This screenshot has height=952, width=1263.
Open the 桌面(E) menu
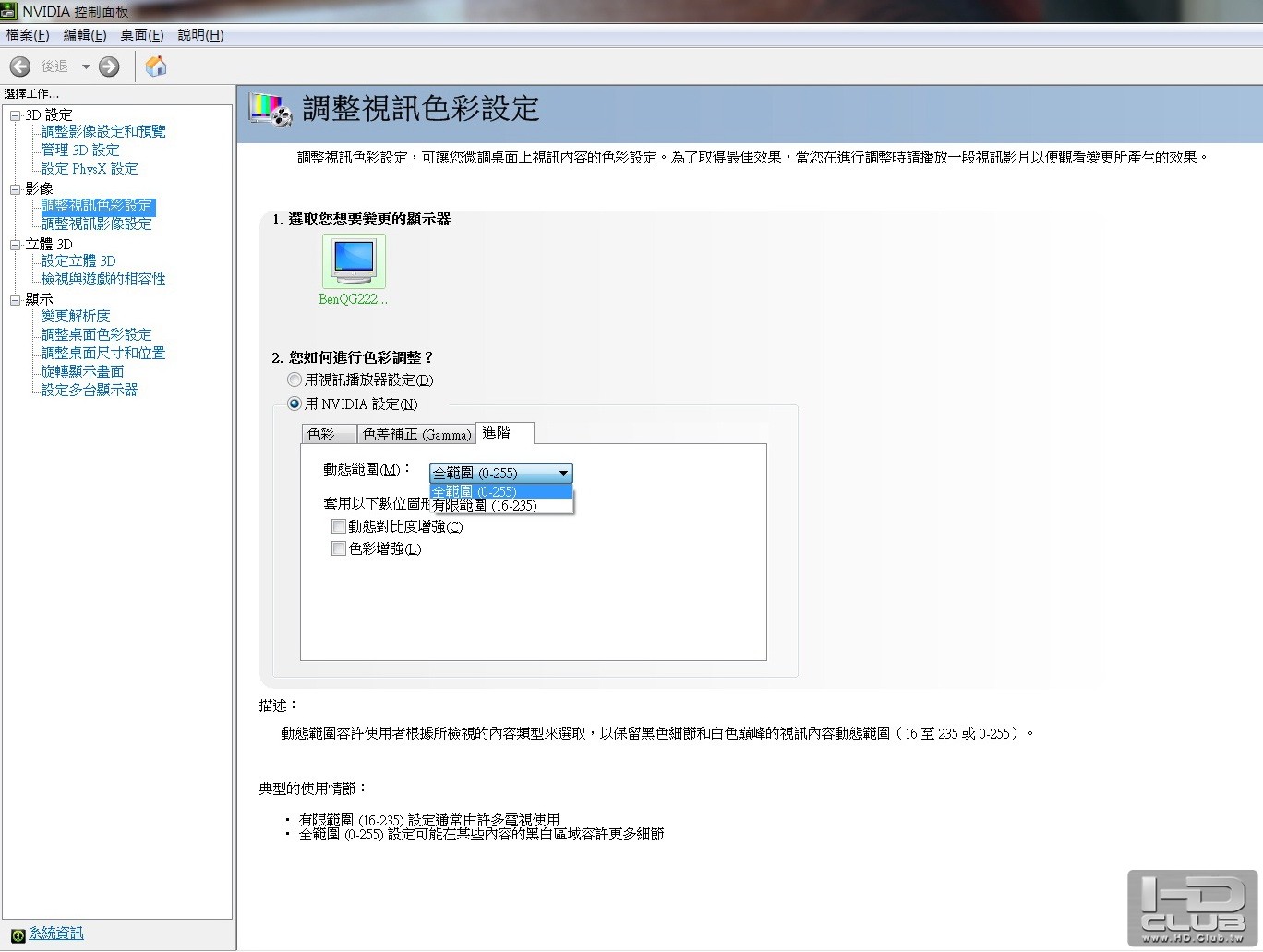pos(142,35)
